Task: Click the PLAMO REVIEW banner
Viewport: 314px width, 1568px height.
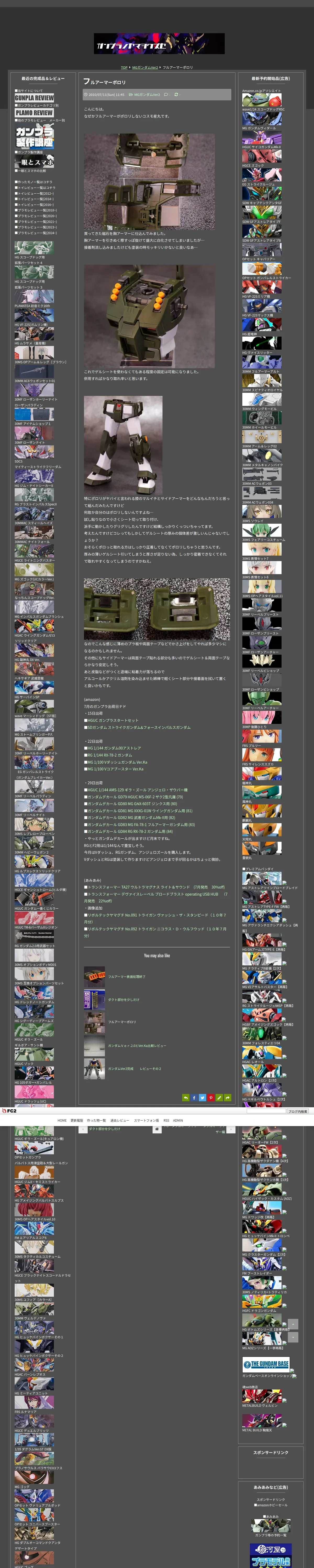Action: 34,113
